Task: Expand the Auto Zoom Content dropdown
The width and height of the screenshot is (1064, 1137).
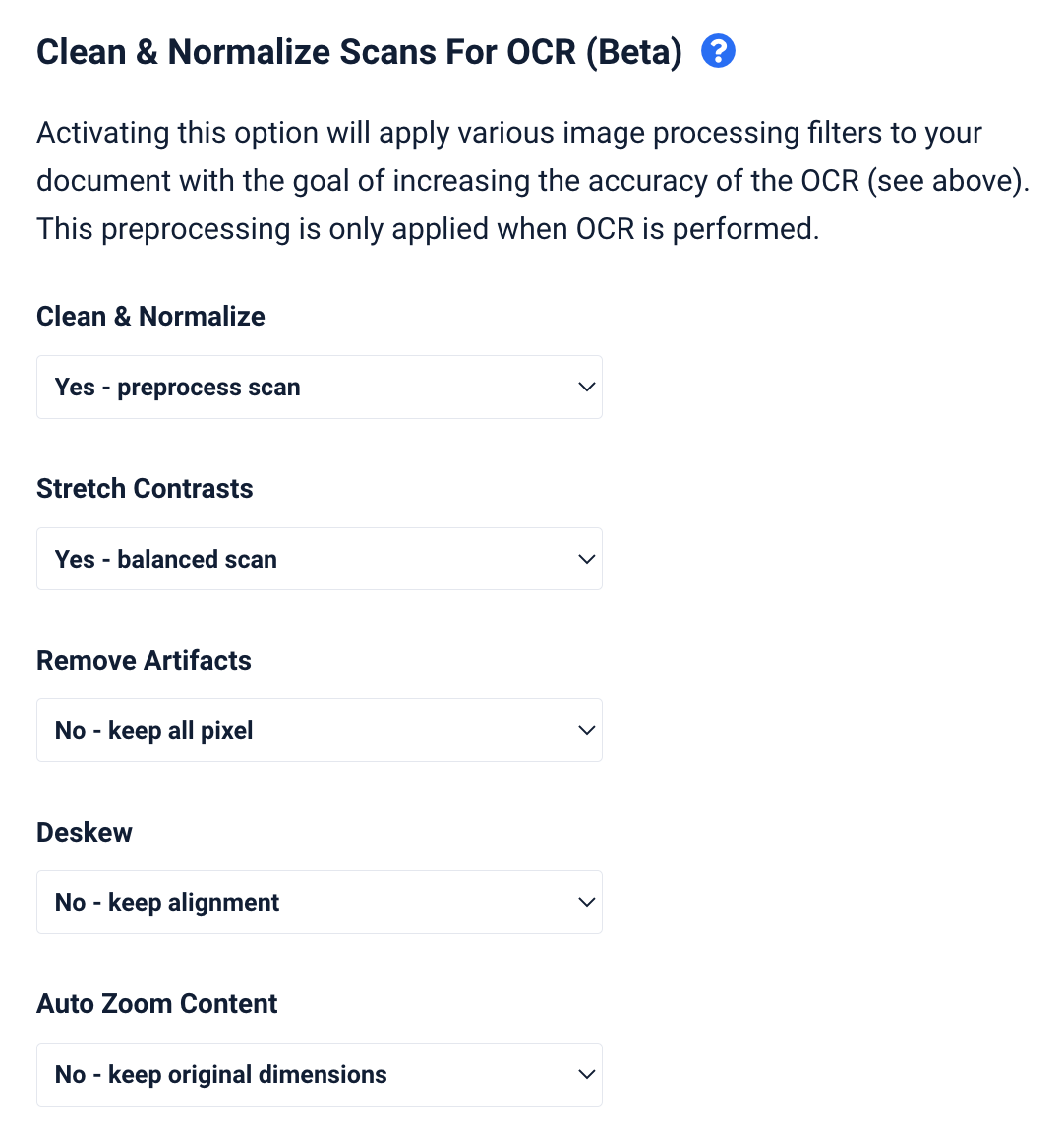Action: point(320,1074)
